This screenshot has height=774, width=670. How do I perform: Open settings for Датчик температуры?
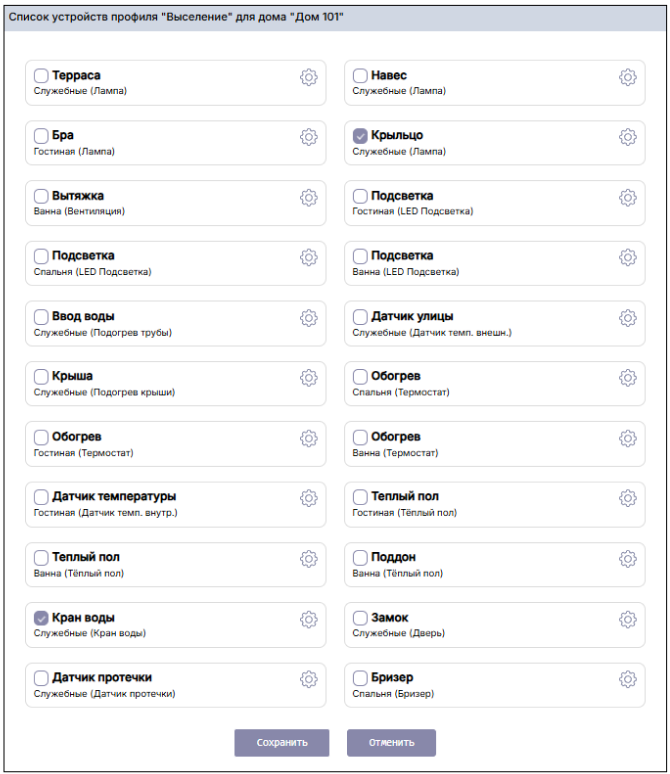[x=309, y=498]
